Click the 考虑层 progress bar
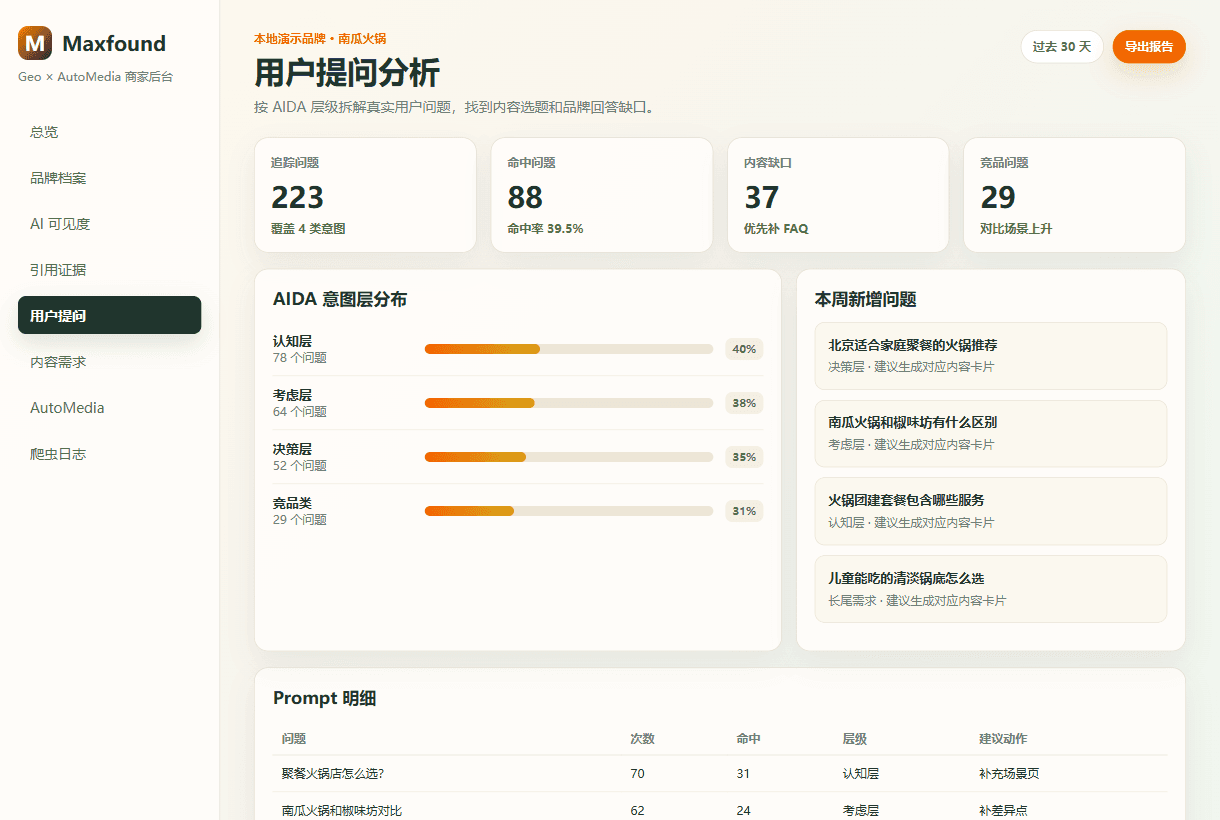 coord(569,403)
